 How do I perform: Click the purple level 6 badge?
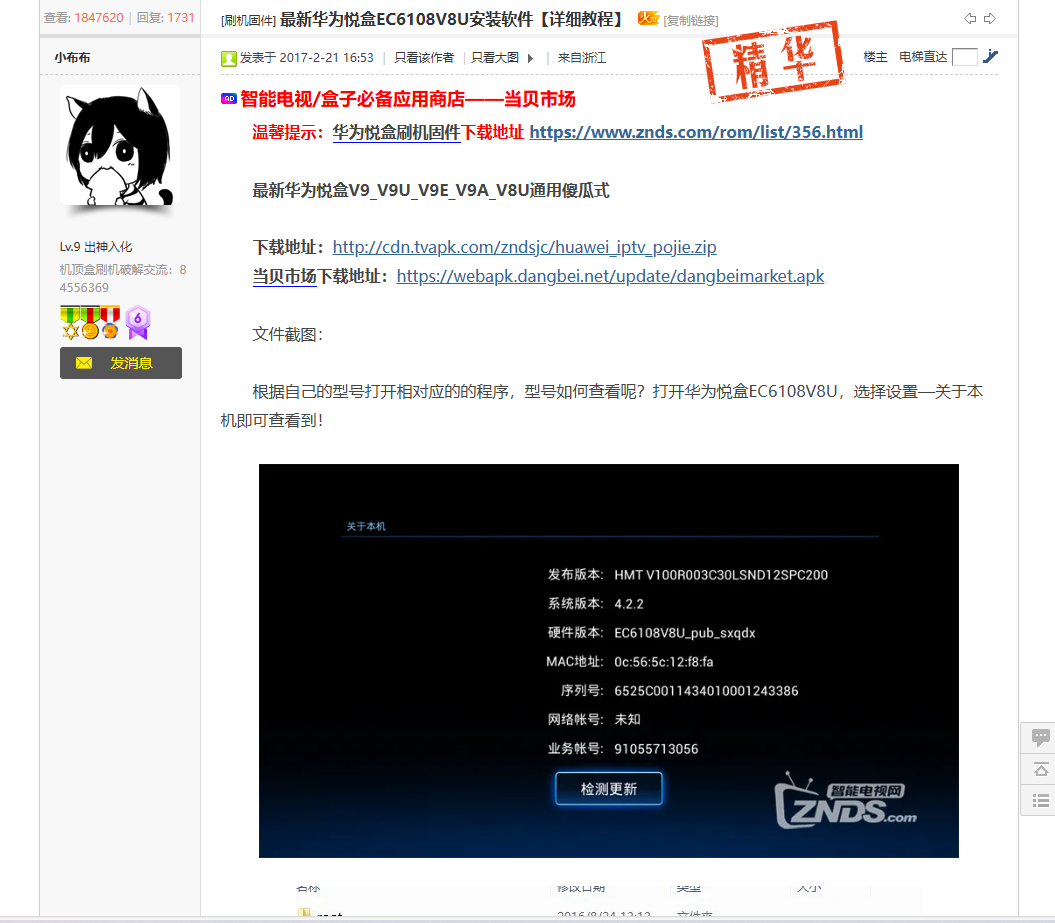click(x=138, y=322)
